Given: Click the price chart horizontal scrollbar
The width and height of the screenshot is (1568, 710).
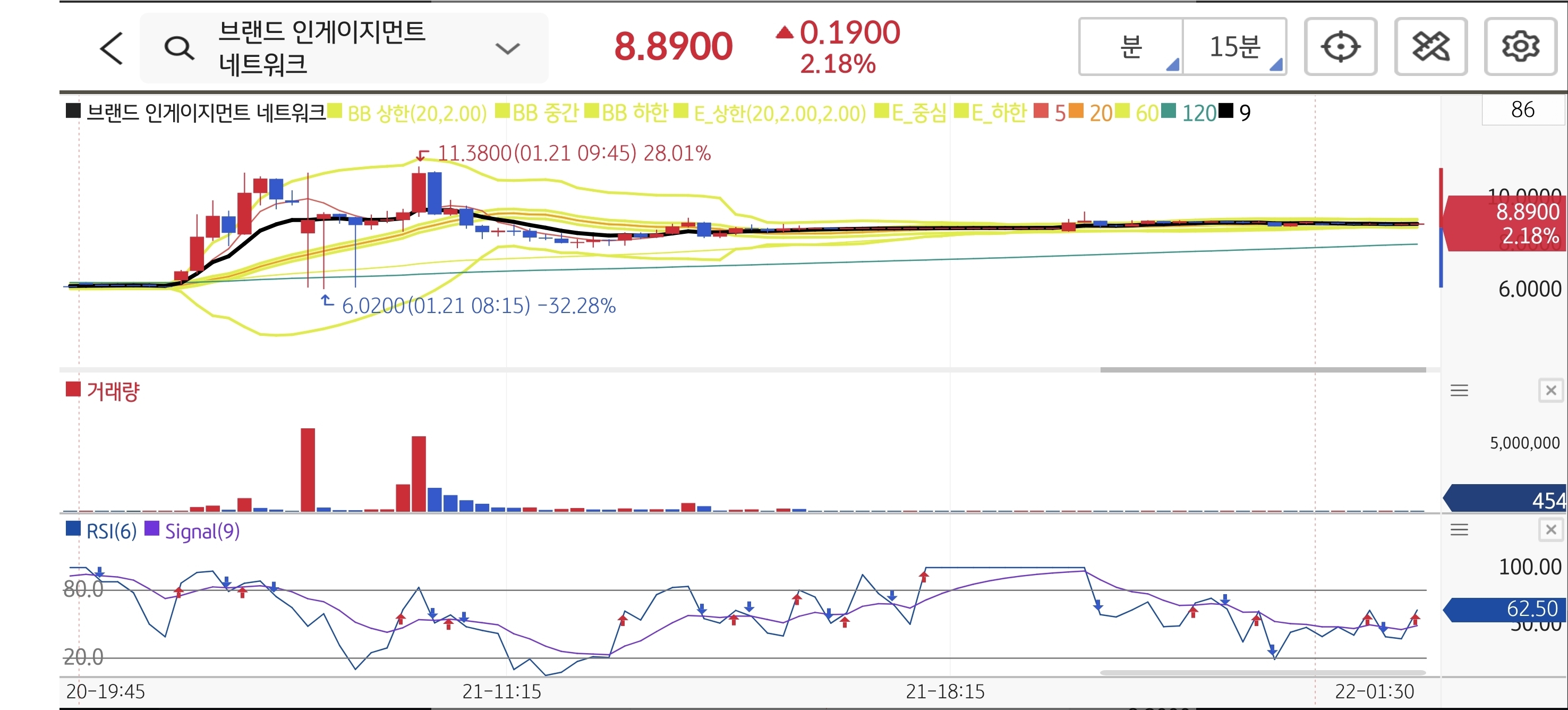Looking at the screenshot, I should pos(1263,369).
